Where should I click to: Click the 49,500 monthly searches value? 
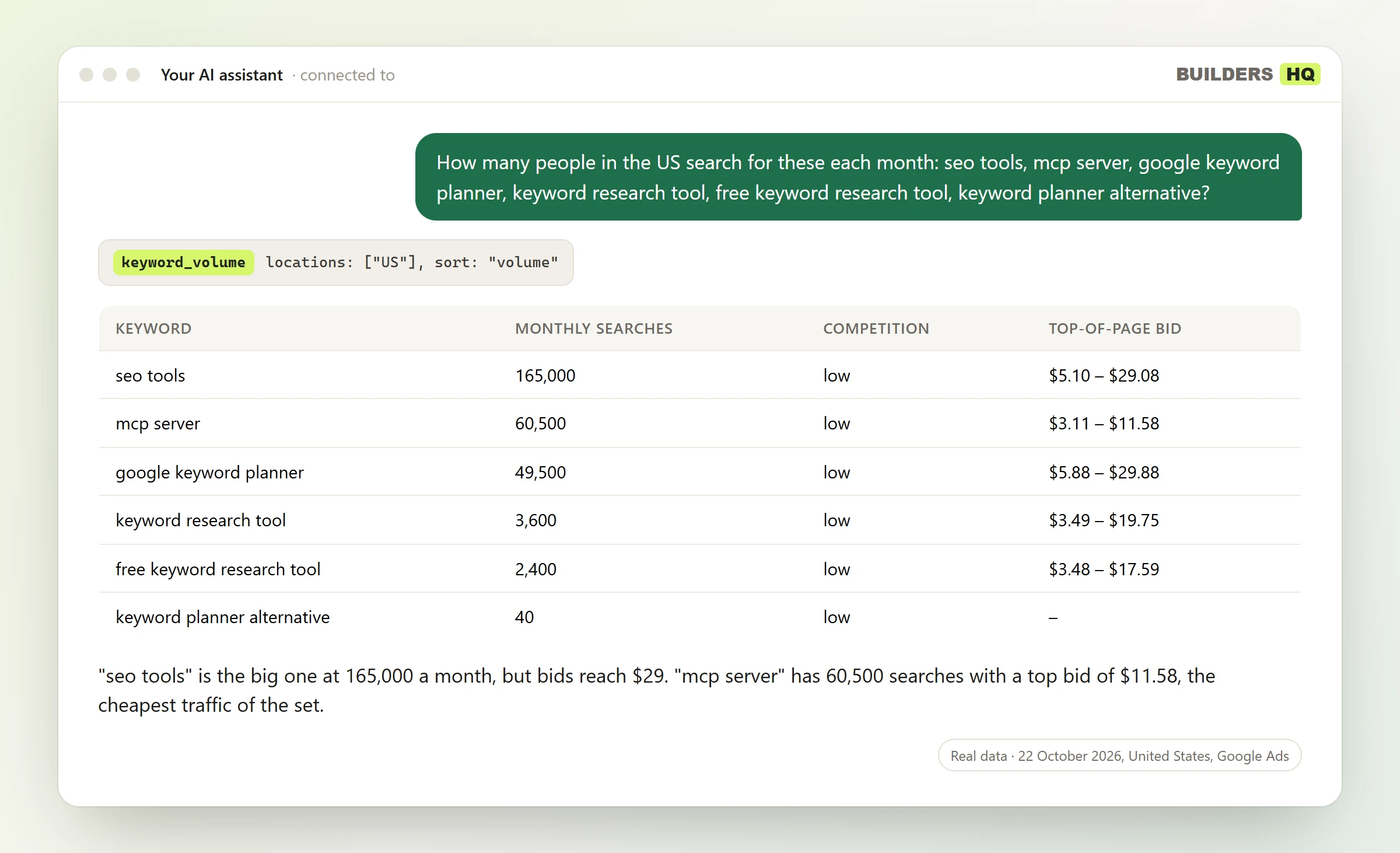tap(540, 473)
